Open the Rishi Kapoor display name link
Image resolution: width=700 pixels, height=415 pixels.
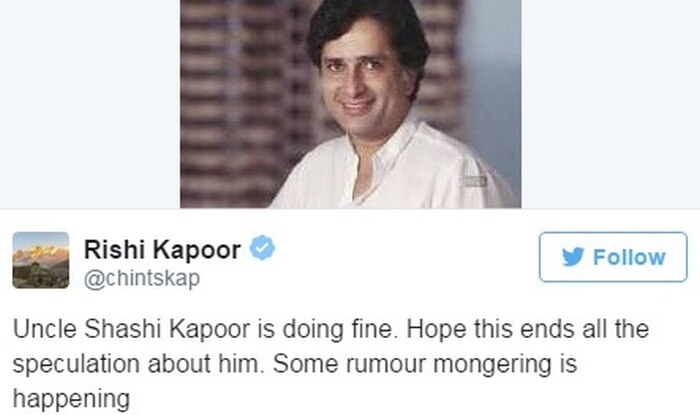pyautogui.click(x=162, y=249)
